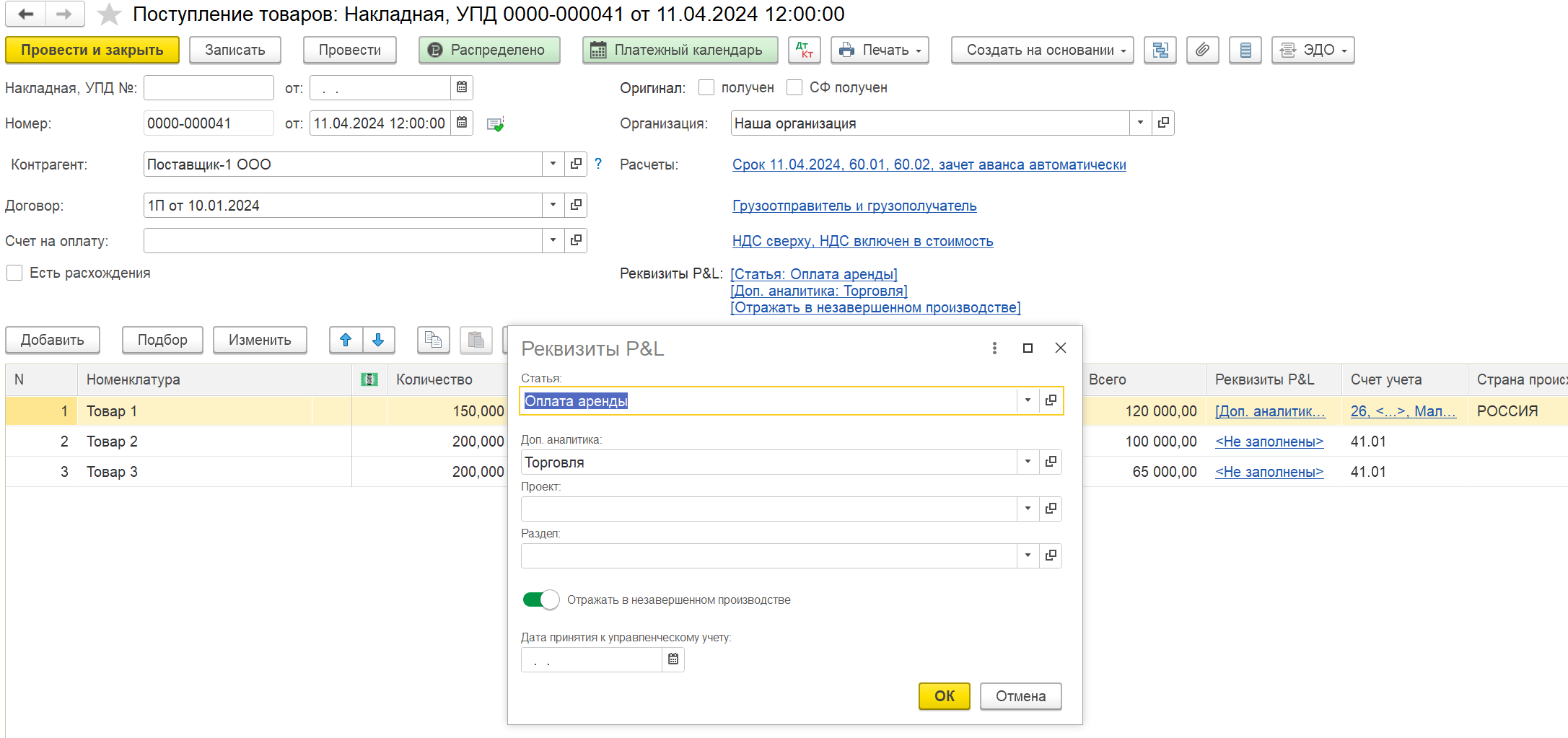The image size is (1568, 738).
Task: Expand the Договор dropdown list
Action: pyautogui.click(x=553, y=205)
